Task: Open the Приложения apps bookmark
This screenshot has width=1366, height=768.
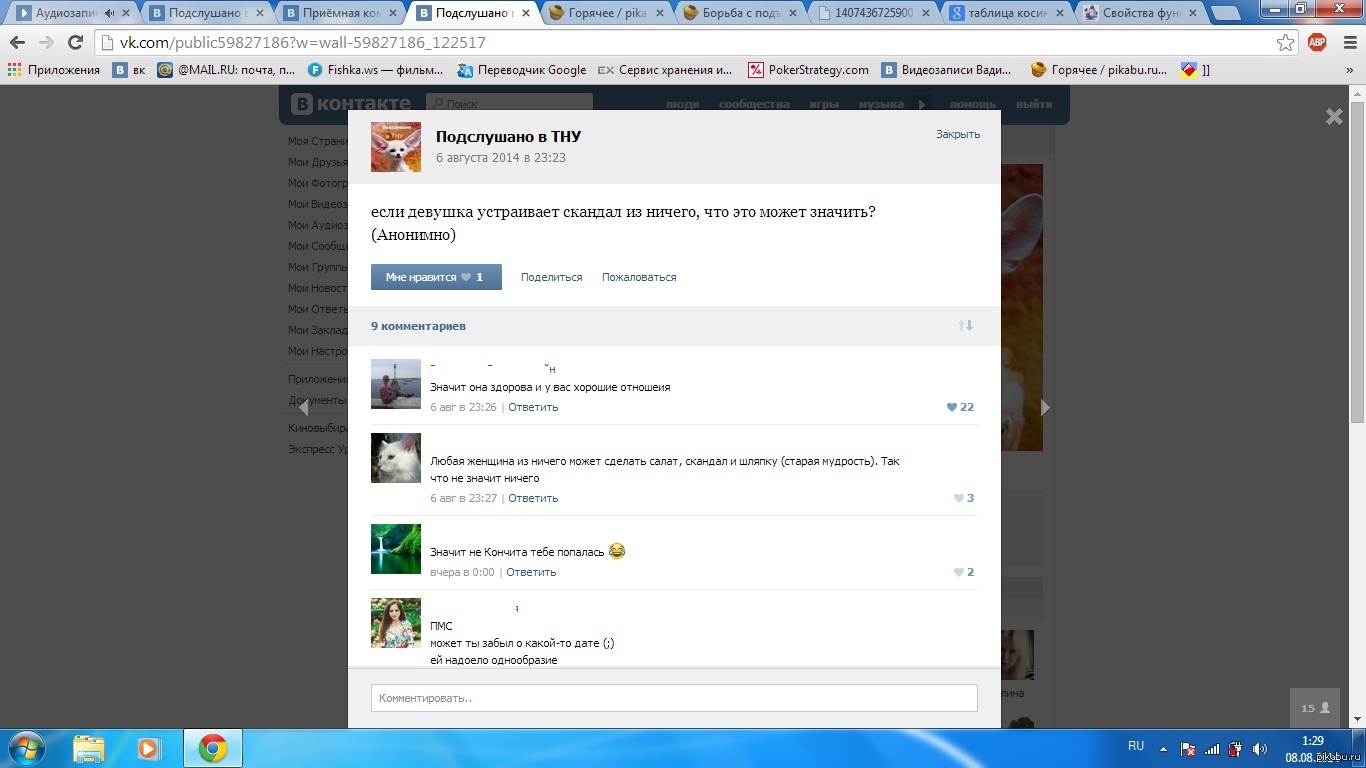Action: [54, 70]
